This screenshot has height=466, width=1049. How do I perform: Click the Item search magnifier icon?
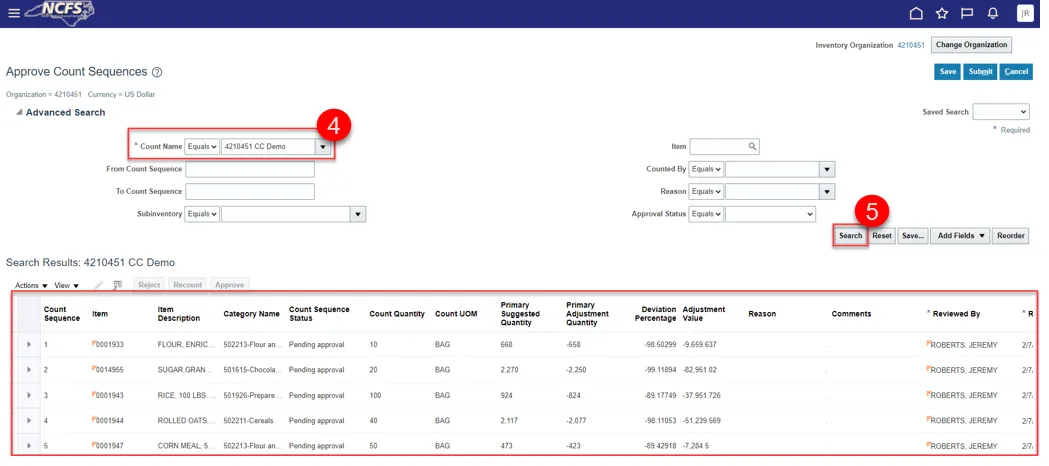753,147
